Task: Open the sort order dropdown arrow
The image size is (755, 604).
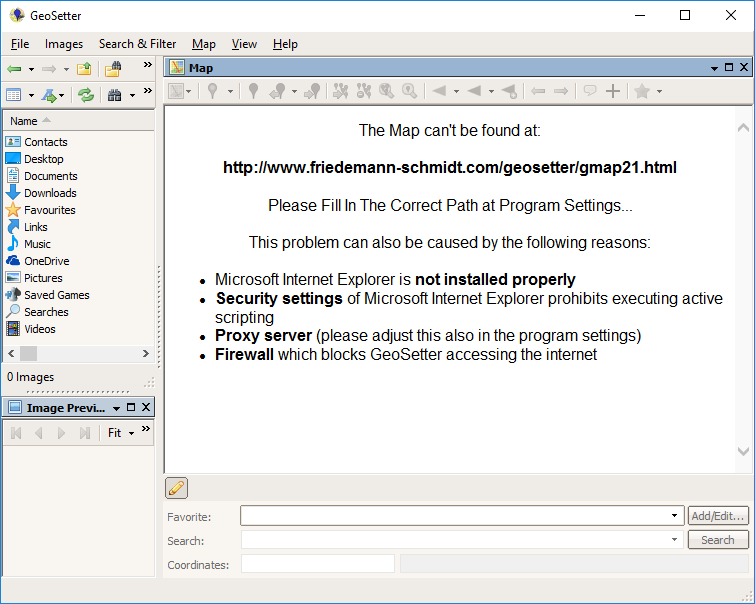Action: click(x=62, y=95)
